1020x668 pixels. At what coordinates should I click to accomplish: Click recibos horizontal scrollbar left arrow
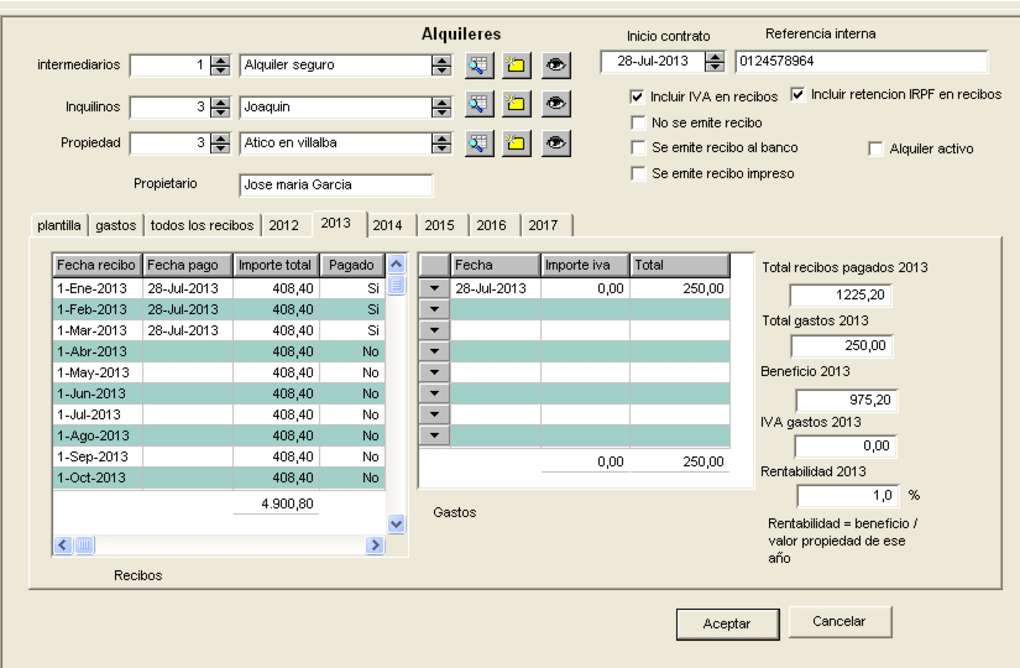[63, 545]
